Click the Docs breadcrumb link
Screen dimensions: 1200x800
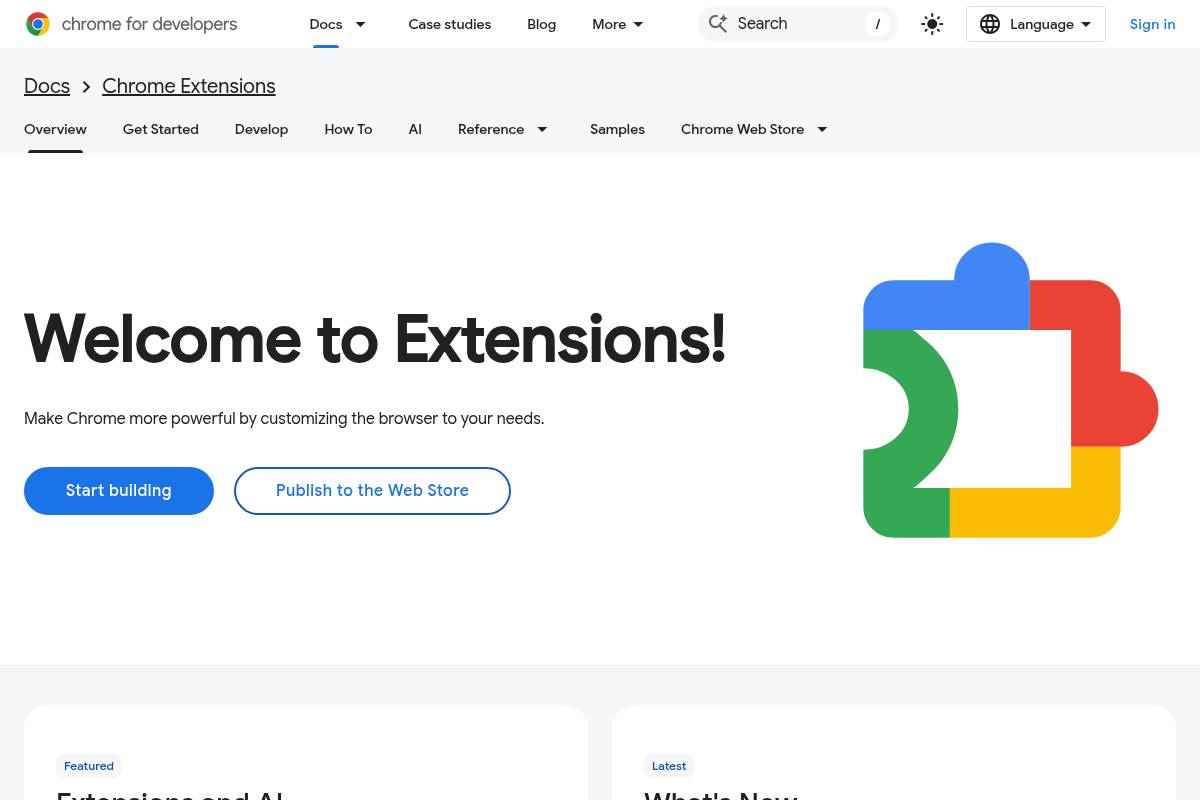pos(47,86)
